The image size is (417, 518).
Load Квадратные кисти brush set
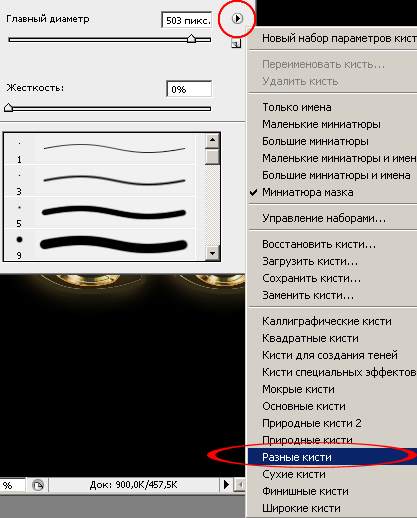coord(333,338)
